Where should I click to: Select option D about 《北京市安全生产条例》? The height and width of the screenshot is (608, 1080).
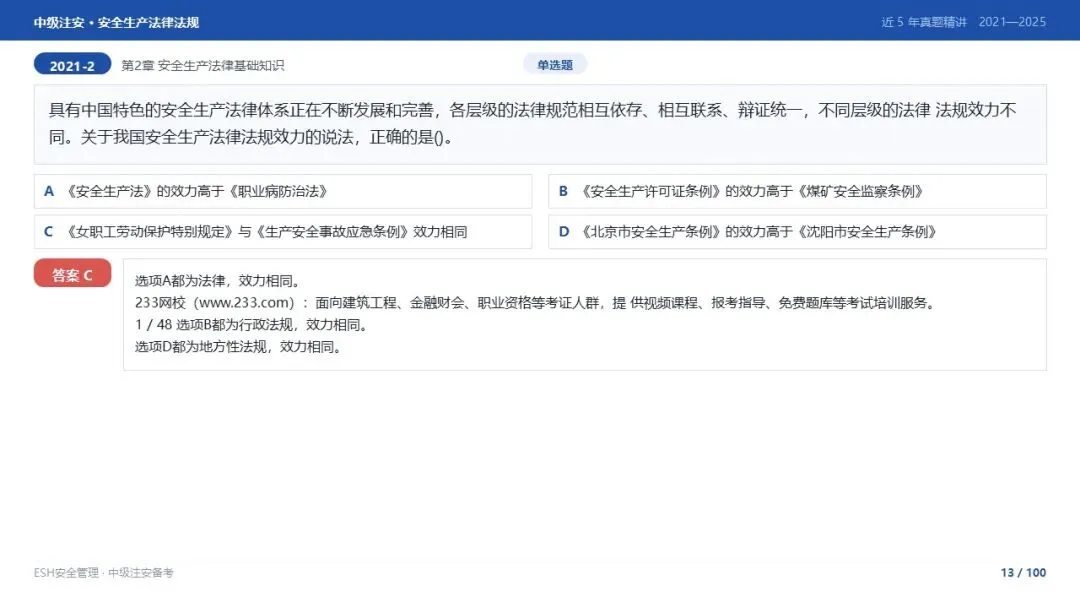(x=797, y=232)
